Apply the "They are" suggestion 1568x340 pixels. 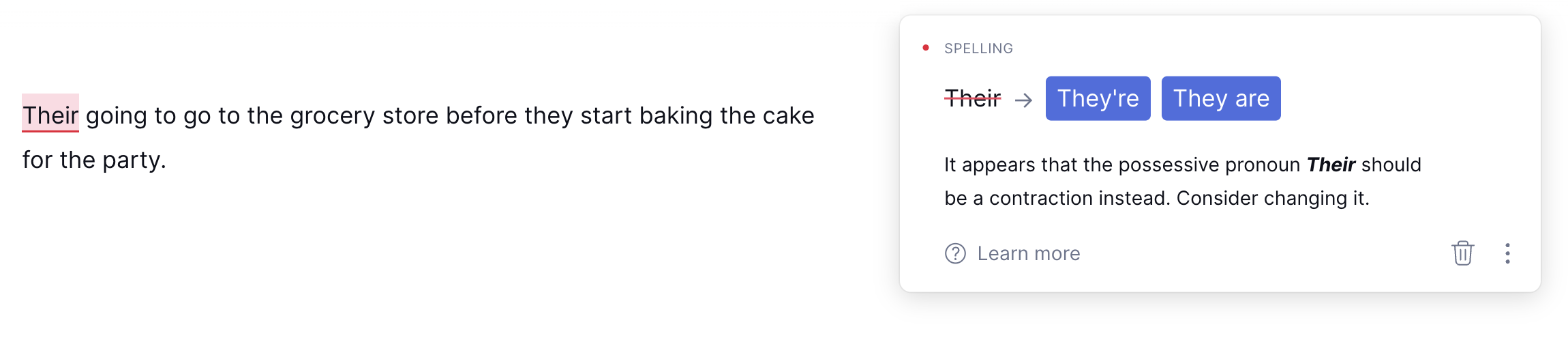click(x=1220, y=98)
